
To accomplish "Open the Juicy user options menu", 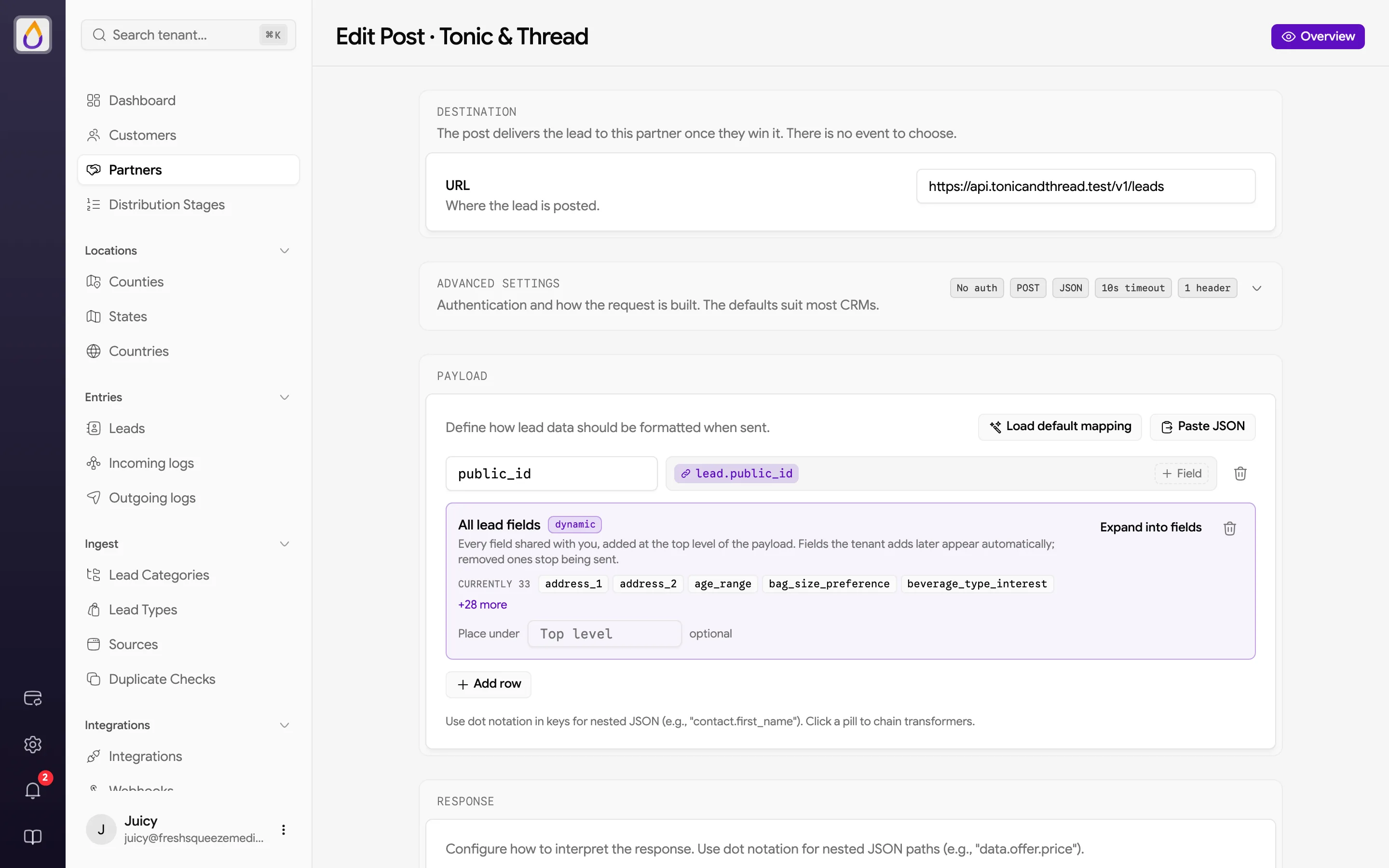I will (x=284, y=829).
